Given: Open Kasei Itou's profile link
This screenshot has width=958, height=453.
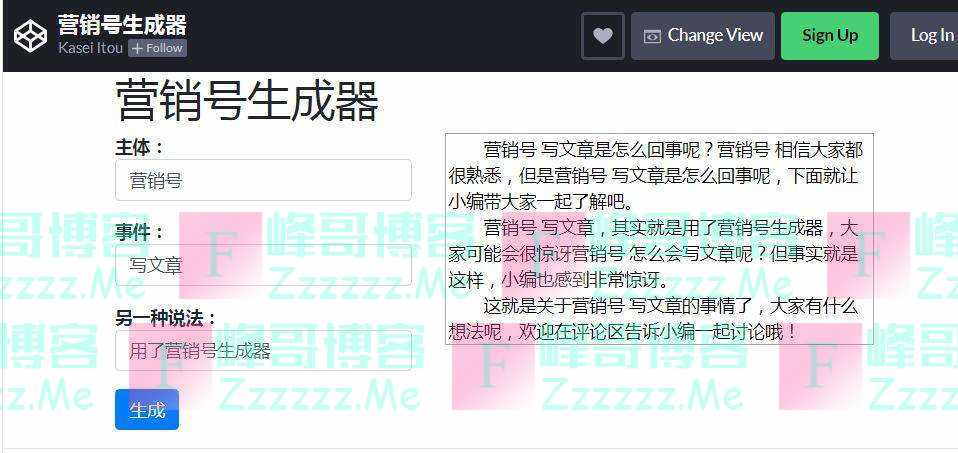Looking at the screenshot, I should click(90, 48).
